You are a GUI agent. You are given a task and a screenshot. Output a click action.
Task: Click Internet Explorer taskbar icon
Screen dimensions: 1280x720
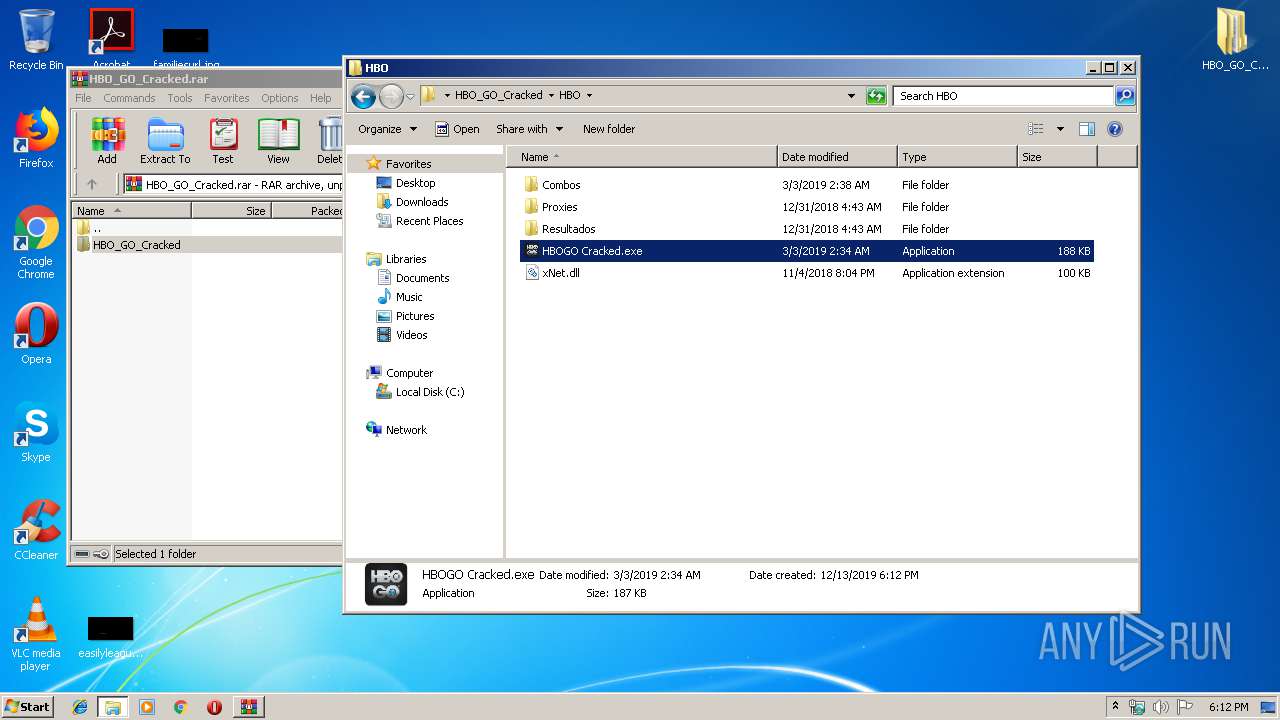[80, 707]
